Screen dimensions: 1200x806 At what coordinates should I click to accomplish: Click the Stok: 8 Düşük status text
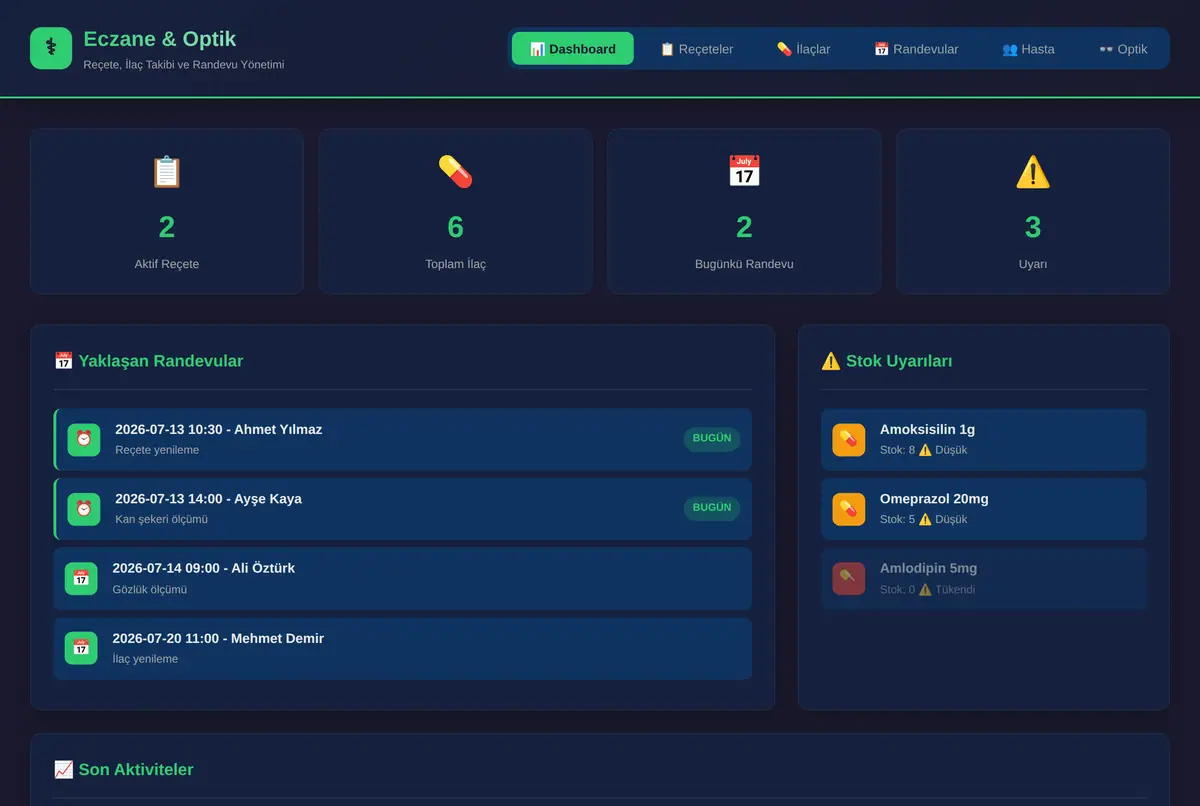pos(924,450)
